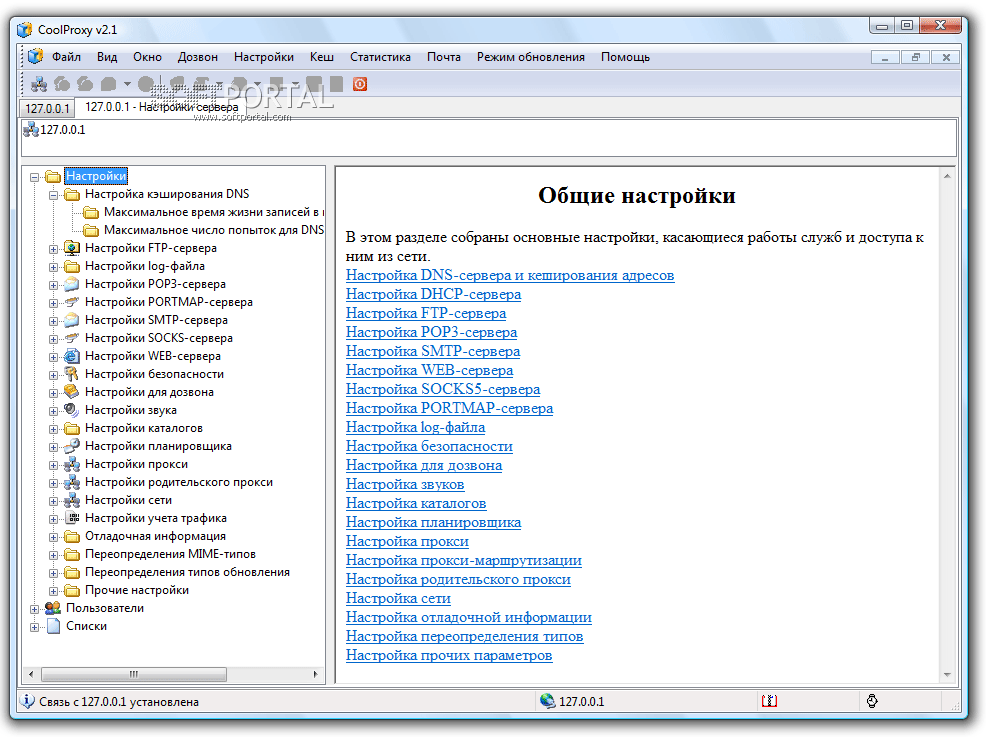The height and width of the screenshot is (737, 986).
Task: Follow the Настройка log-файла link
Action: 415,427
